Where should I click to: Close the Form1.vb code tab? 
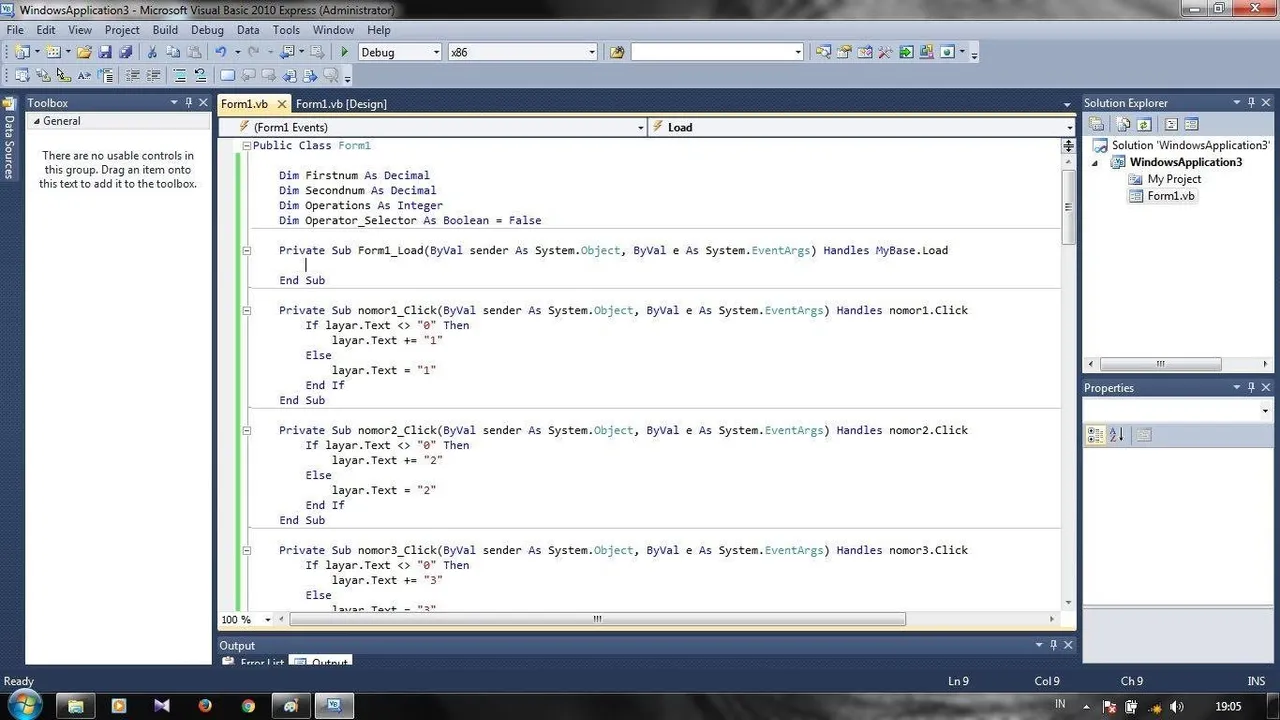click(281, 104)
